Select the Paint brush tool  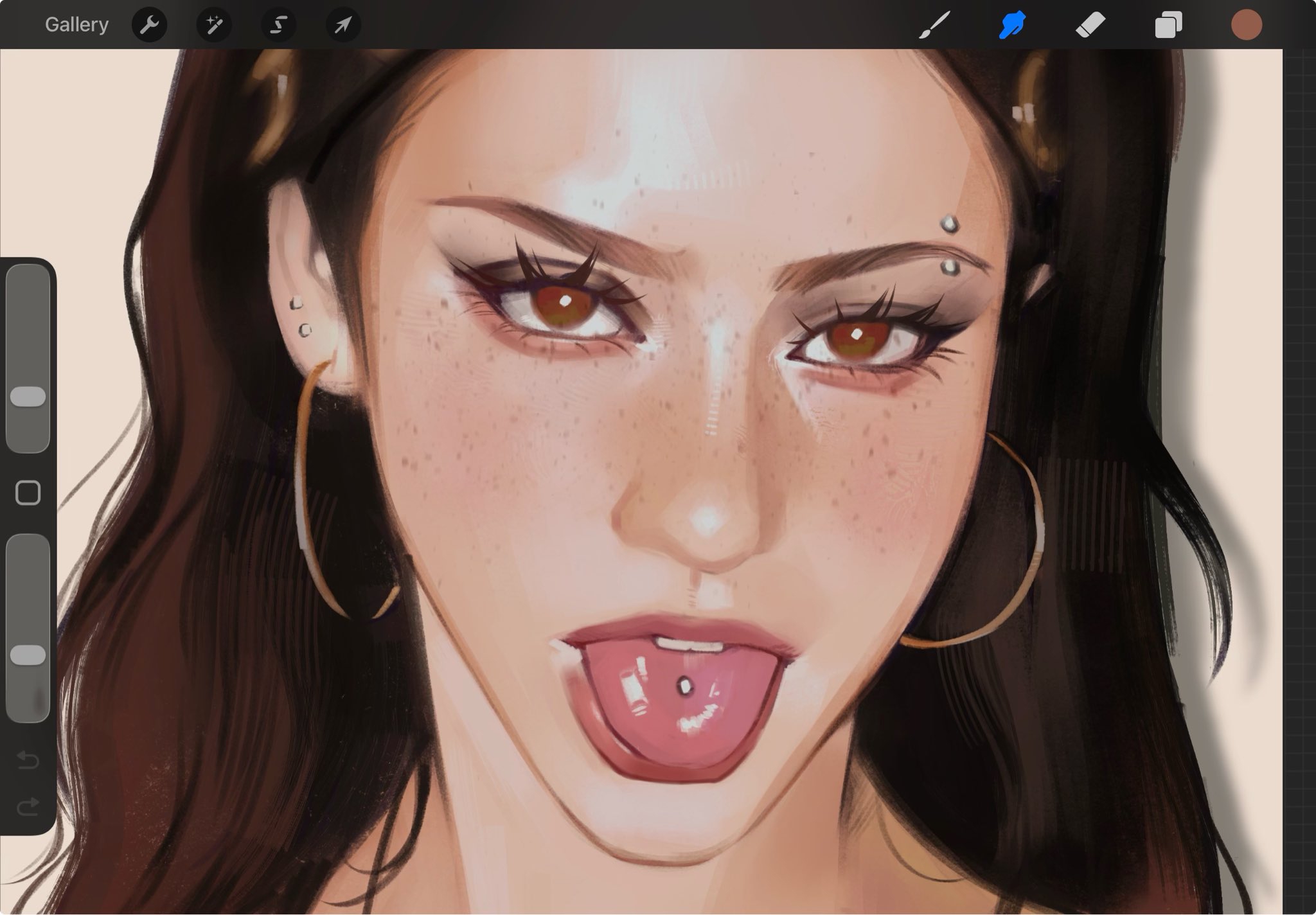934,25
